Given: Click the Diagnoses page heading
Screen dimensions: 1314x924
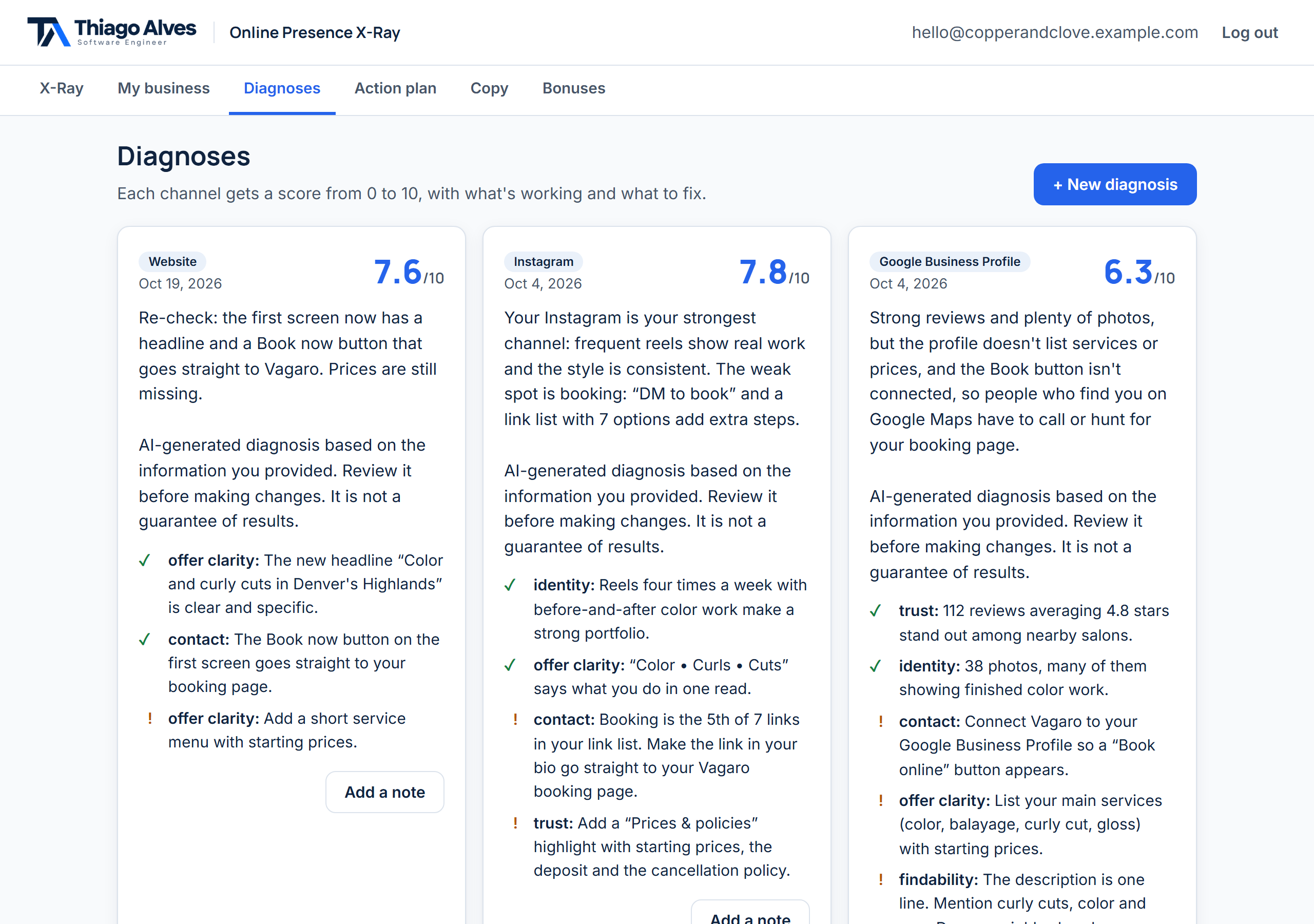Looking at the screenshot, I should 184,156.
